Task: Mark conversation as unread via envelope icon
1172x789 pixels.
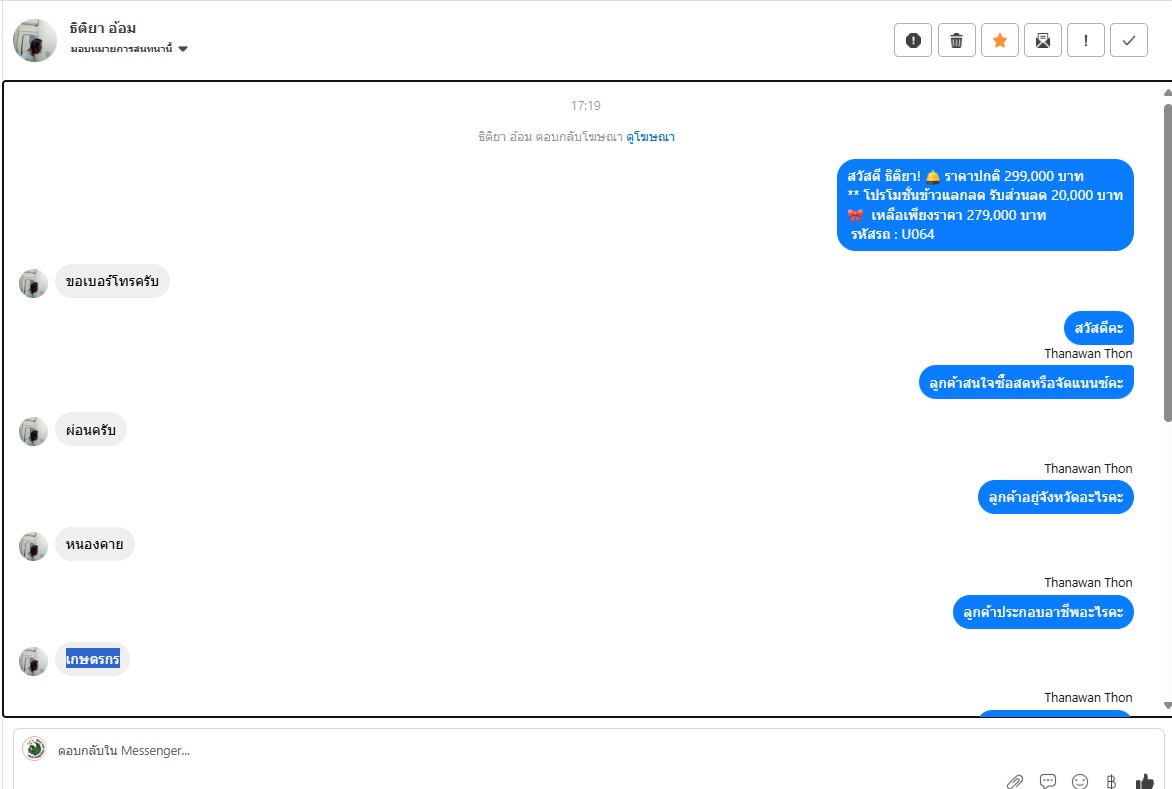Action: [x=1043, y=40]
